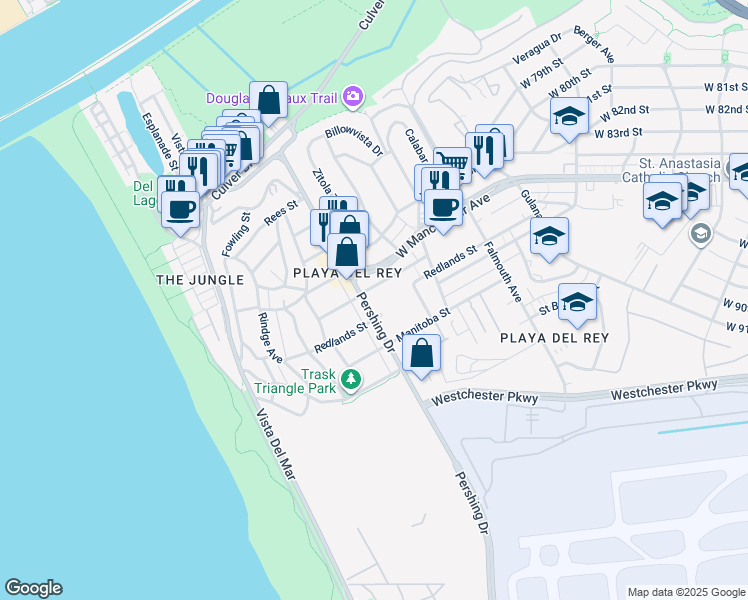This screenshot has height=600, width=748.
Task: Click THE JUNGLE neighborhood label
Action: click(x=200, y=280)
